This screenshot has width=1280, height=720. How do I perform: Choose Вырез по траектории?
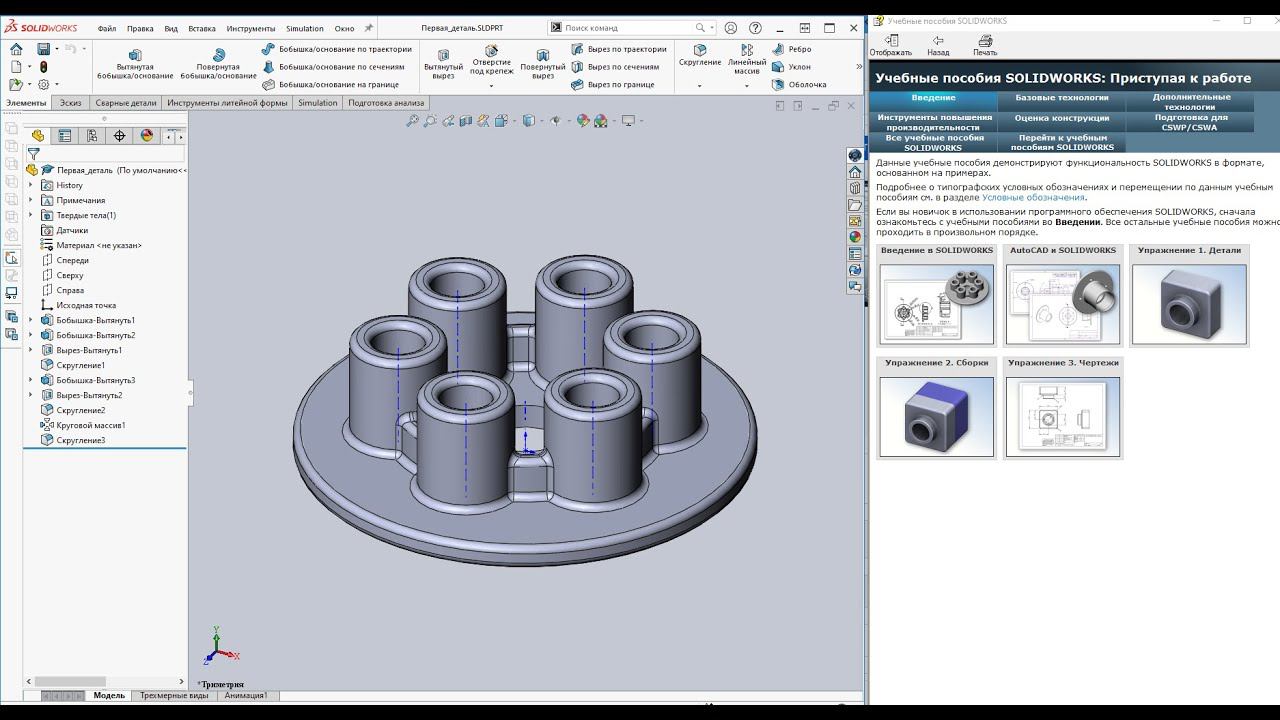coord(618,49)
